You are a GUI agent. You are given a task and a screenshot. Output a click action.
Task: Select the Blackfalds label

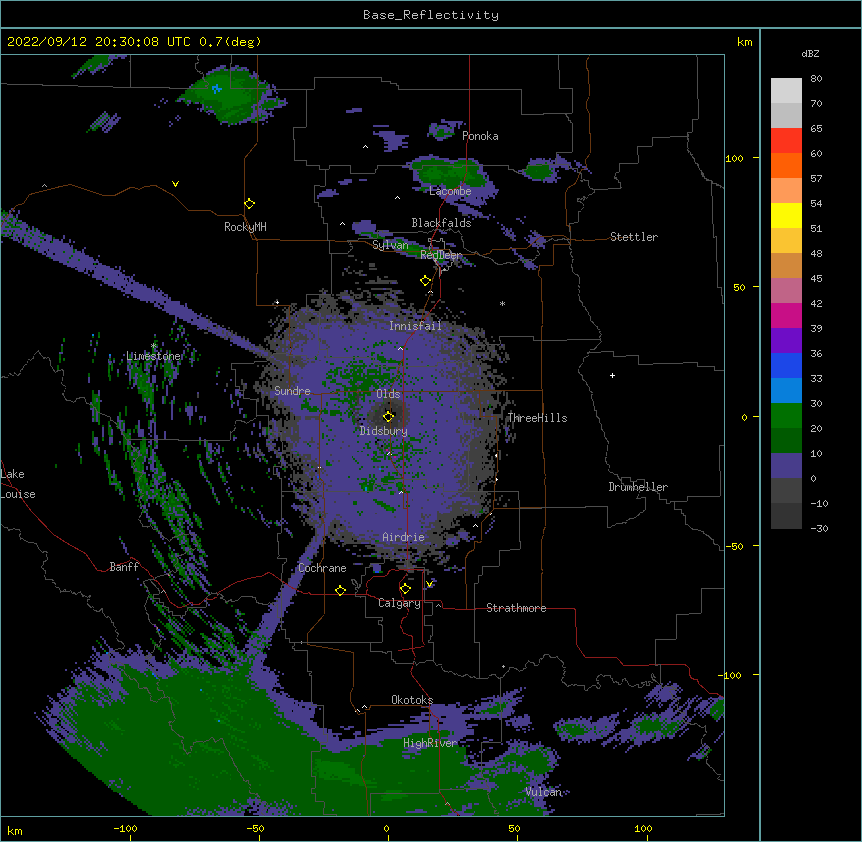tap(441, 223)
